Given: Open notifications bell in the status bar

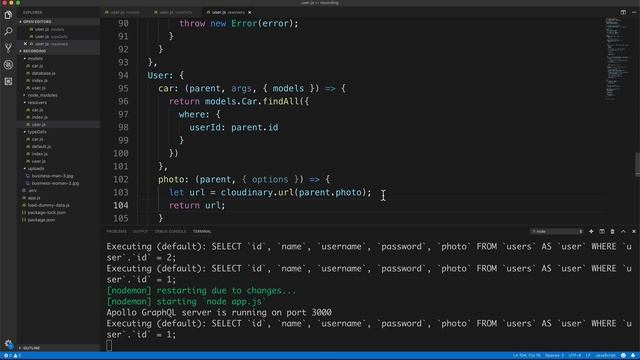Looking at the screenshot, I should (x=633, y=356).
